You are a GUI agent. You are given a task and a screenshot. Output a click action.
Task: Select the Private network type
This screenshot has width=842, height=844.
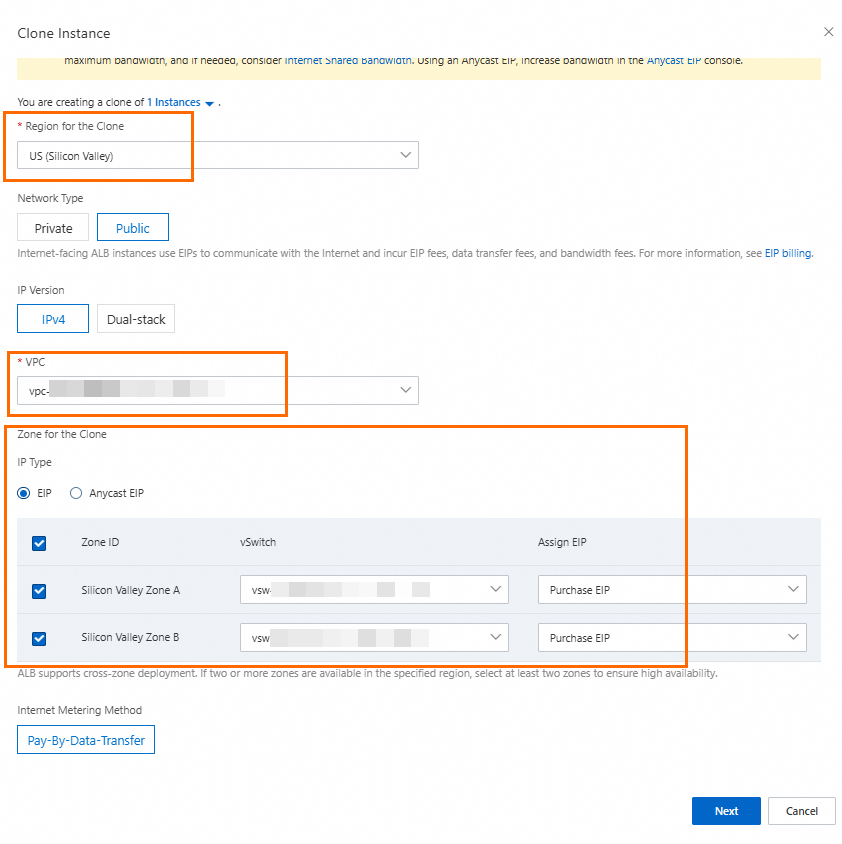tap(53, 228)
